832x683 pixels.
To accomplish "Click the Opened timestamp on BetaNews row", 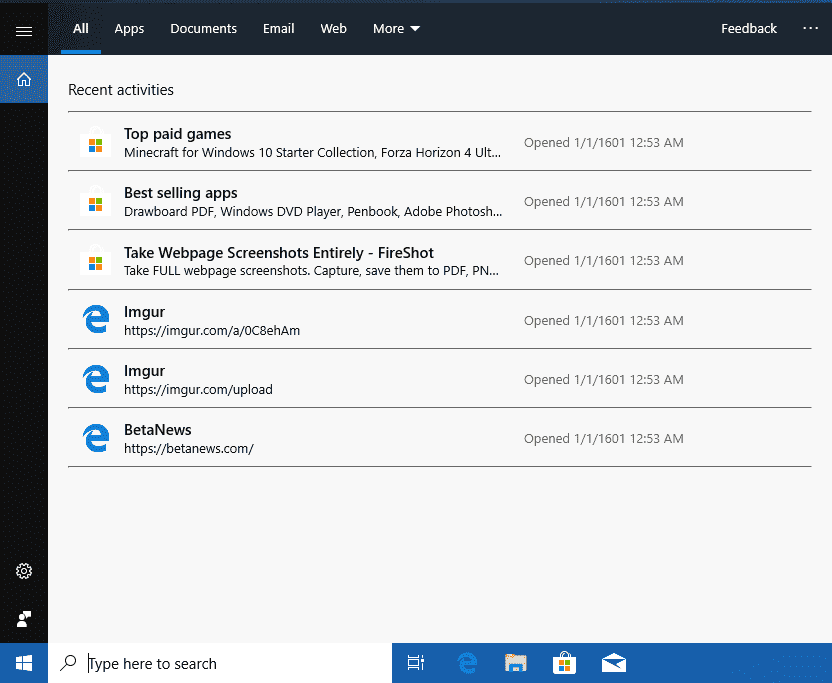I will pyautogui.click(x=604, y=438).
